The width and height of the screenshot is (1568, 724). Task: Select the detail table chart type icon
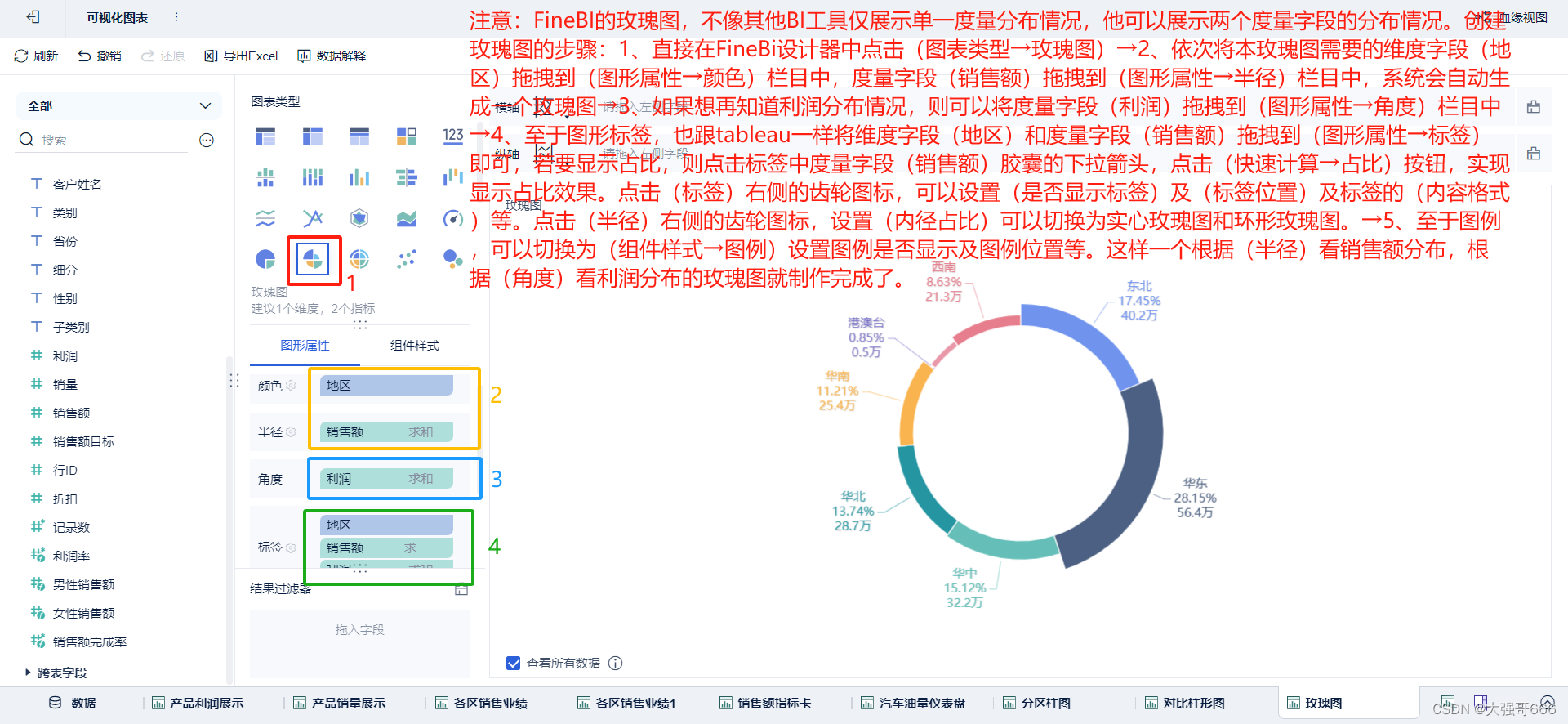coord(359,136)
